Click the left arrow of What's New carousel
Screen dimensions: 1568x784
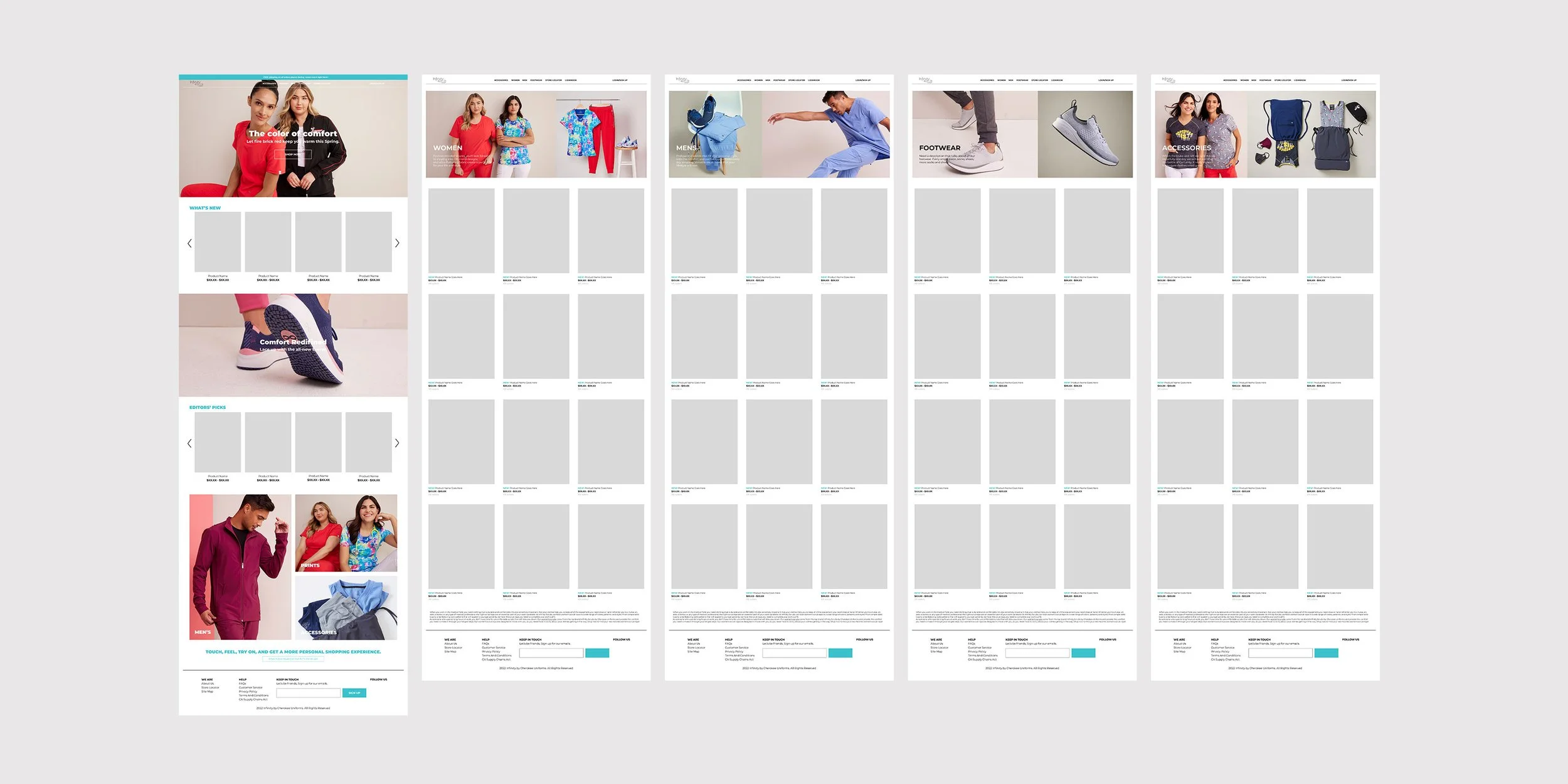click(189, 243)
